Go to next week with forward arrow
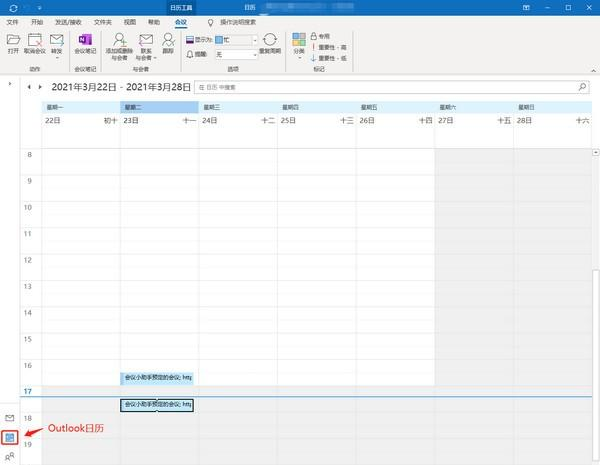This screenshot has height=465, width=600. pyautogui.click(x=40, y=87)
